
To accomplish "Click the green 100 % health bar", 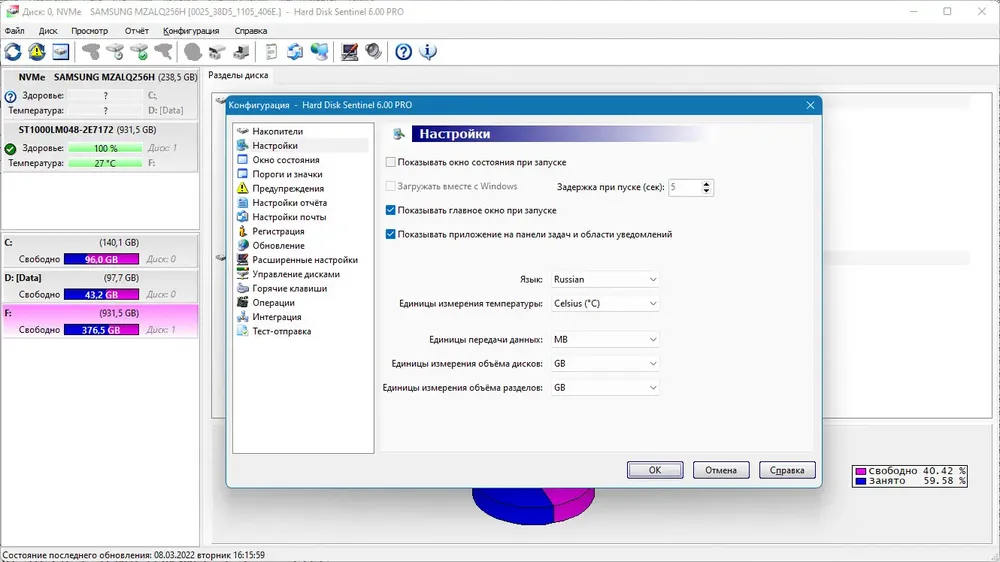I will click(105, 148).
